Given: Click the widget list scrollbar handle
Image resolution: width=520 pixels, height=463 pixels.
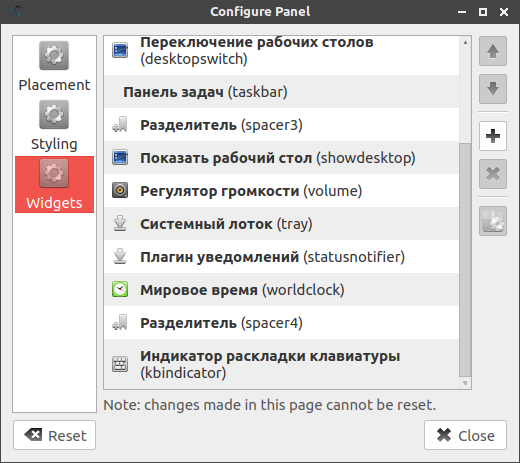Looking at the screenshot, I should coord(465,260).
